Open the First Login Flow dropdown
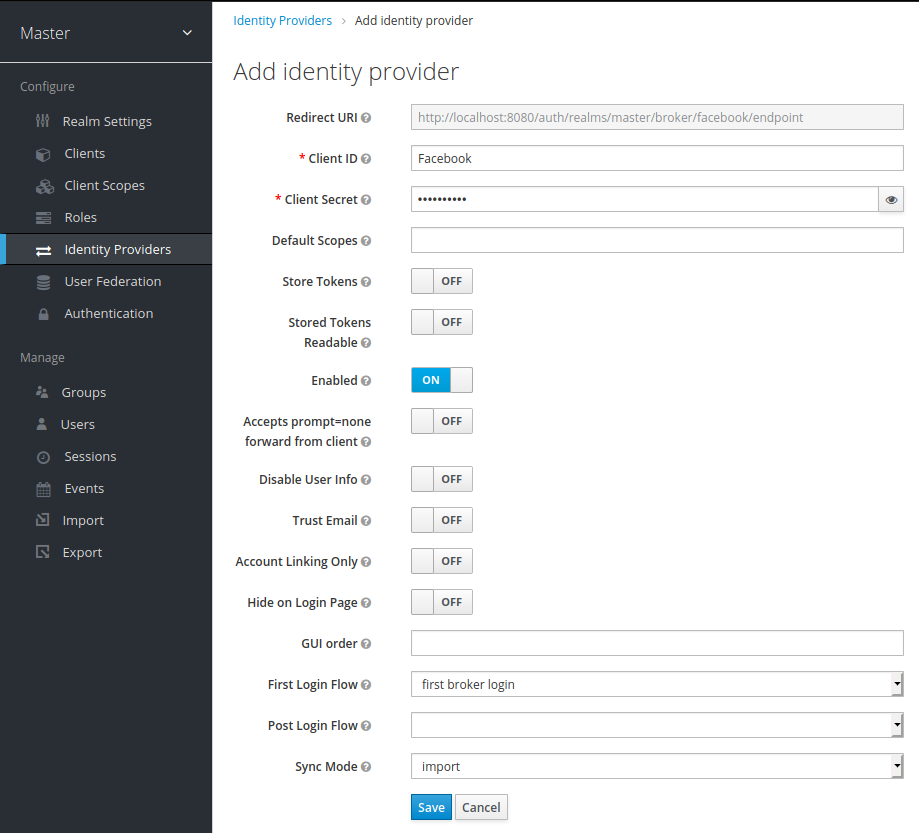 click(x=657, y=684)
